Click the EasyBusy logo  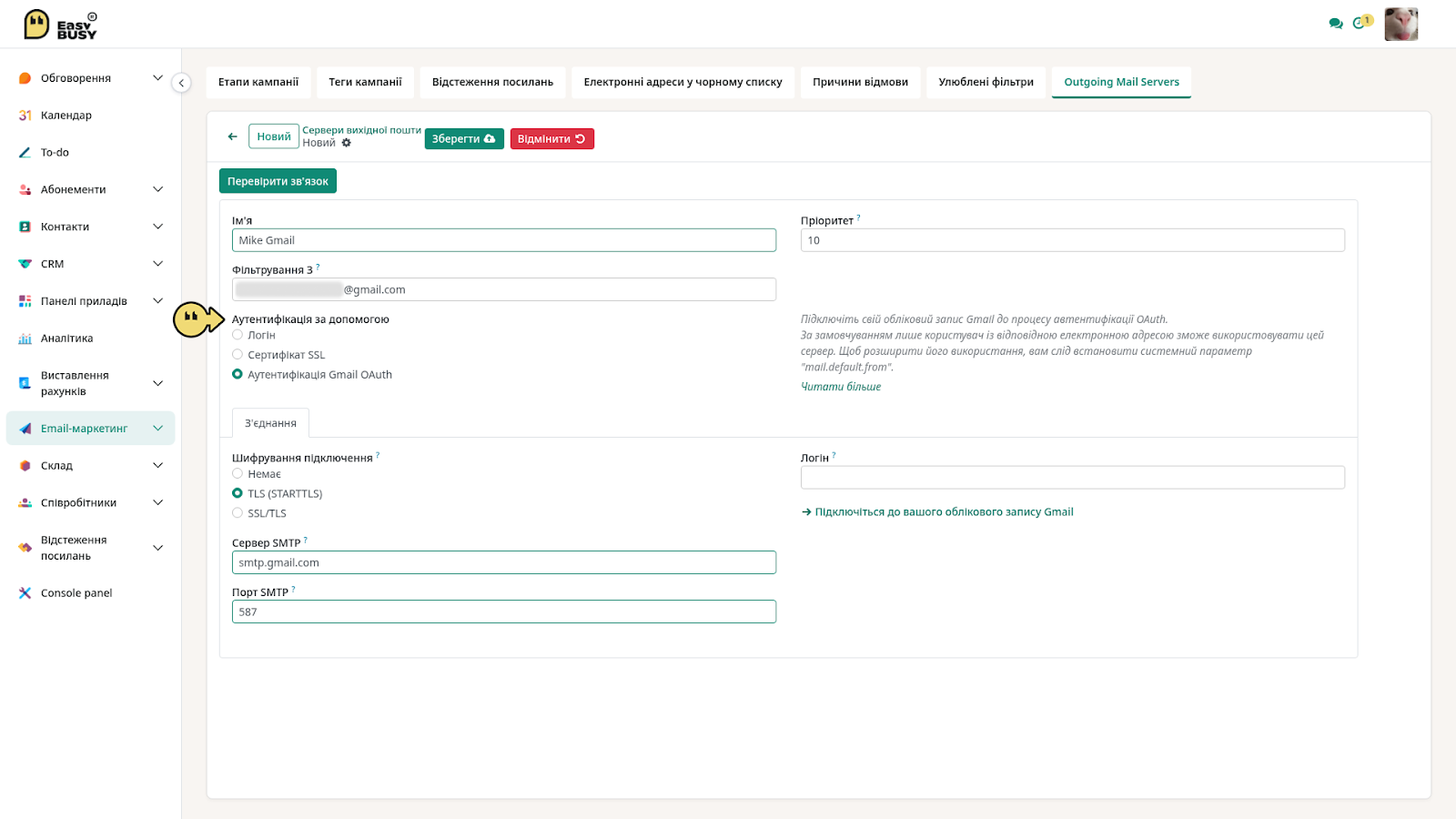pyautogui.click(x=60, y=25)
